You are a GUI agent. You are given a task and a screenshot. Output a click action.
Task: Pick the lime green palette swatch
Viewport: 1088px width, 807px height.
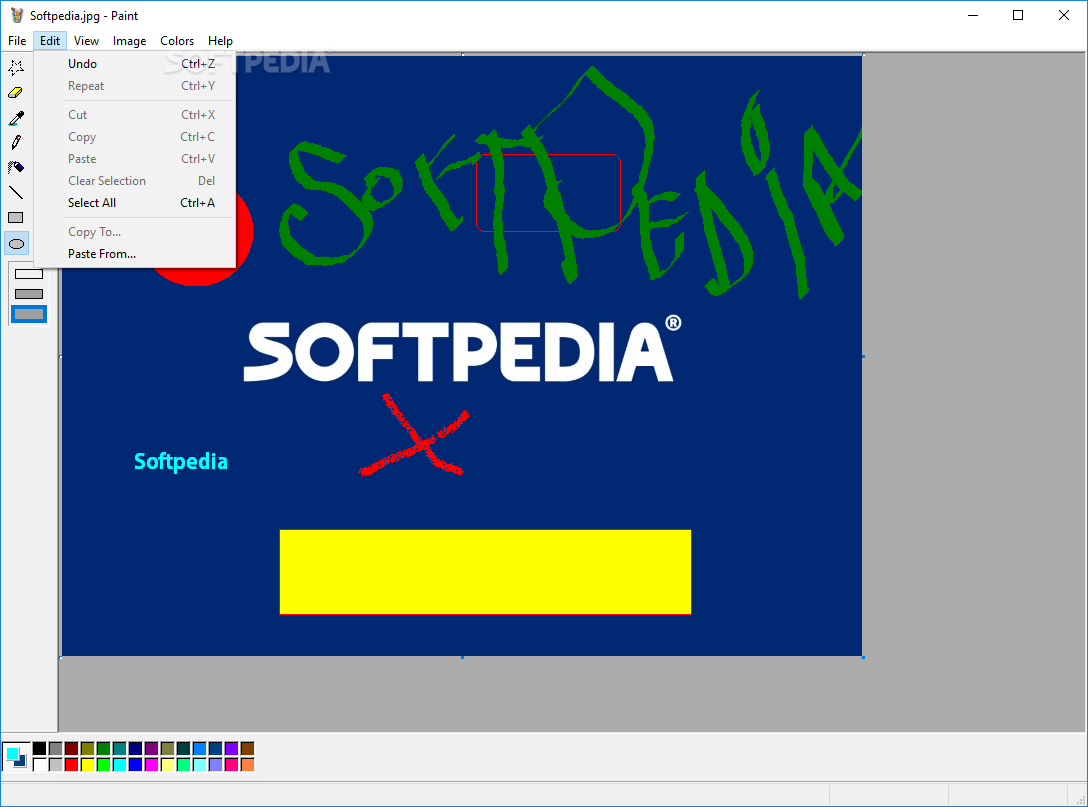(103, 765)
